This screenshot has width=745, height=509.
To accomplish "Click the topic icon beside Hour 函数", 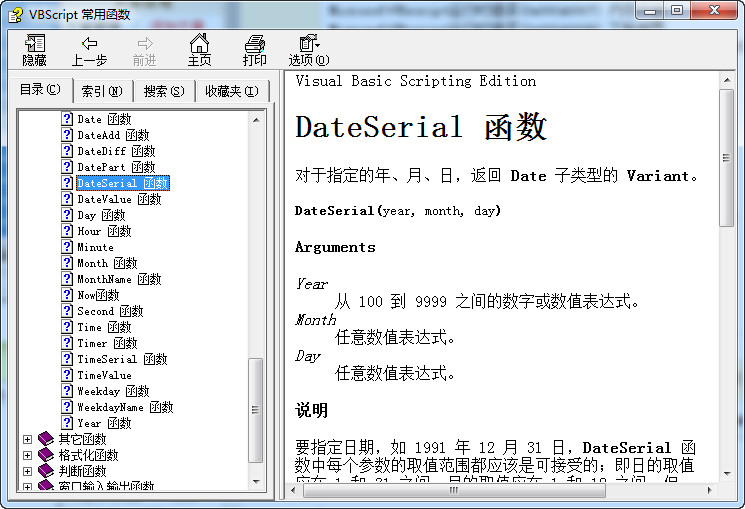I will point(67,231).
